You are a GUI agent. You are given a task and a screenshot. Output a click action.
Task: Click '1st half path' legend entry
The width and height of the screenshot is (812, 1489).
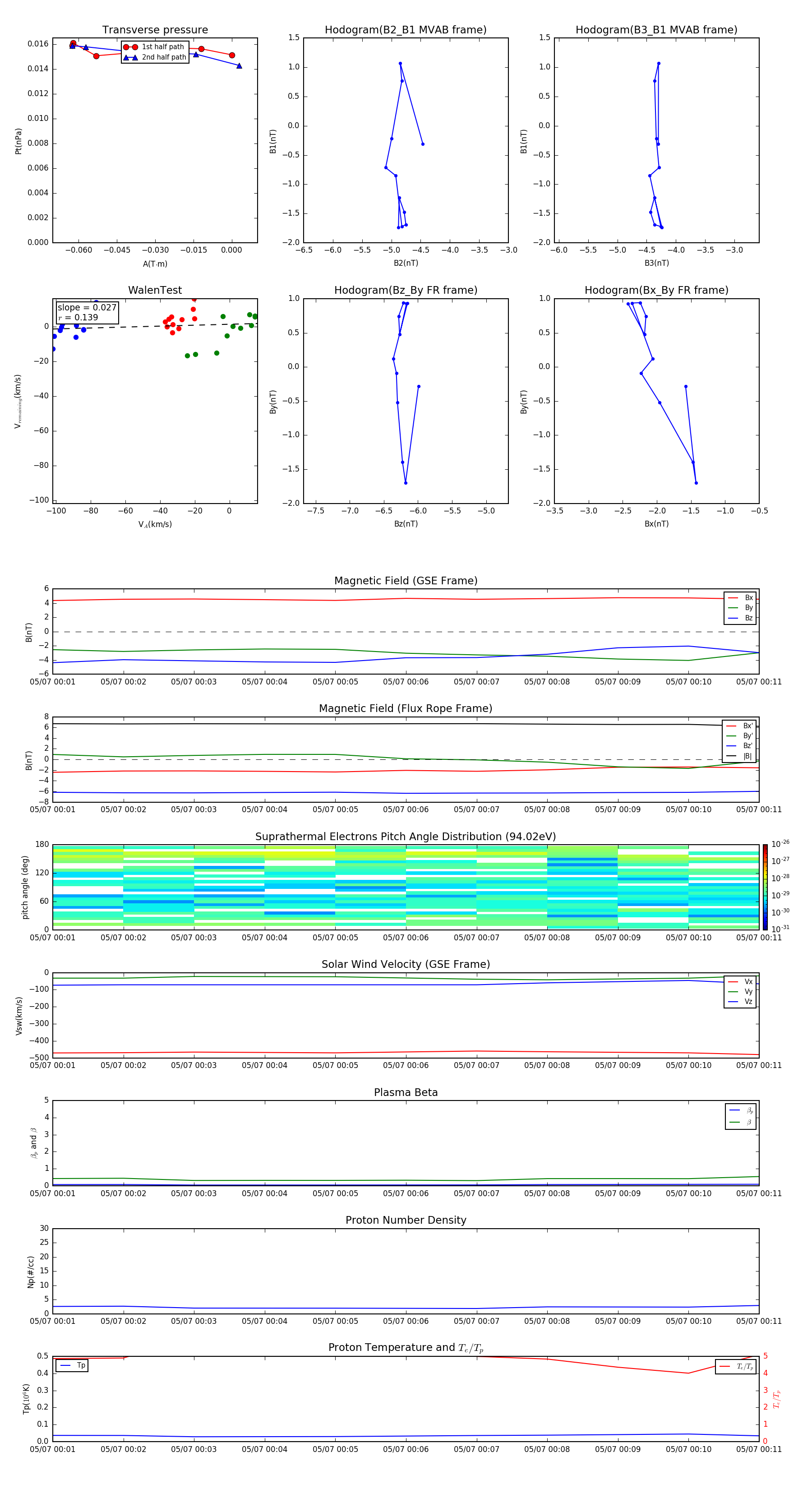coord(154,47)
